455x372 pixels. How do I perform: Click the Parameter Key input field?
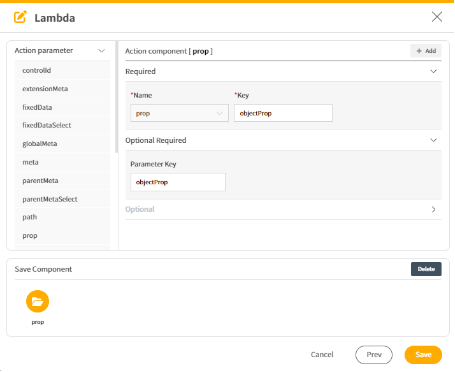[x=178, y=182]
